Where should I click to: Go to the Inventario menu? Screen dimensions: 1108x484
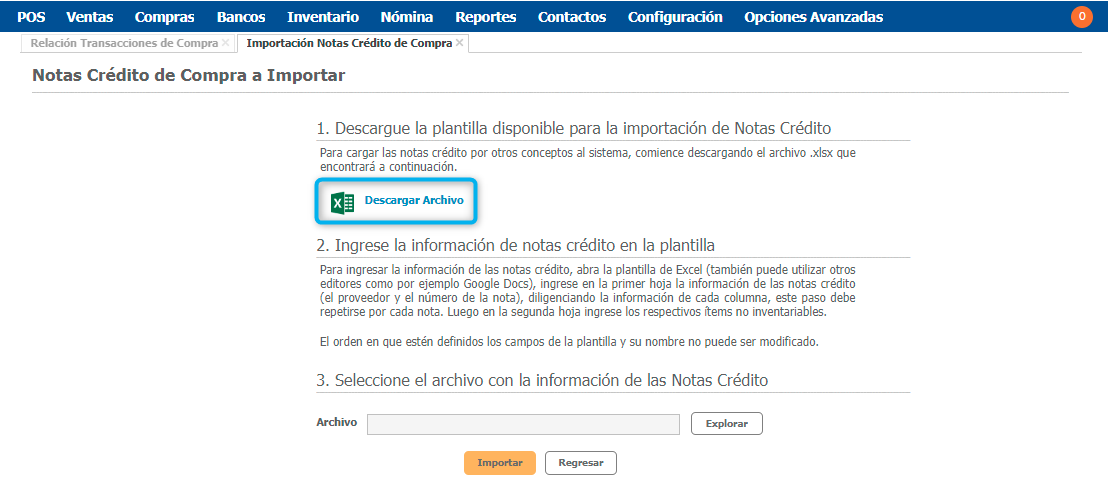[x=322, y=17]
